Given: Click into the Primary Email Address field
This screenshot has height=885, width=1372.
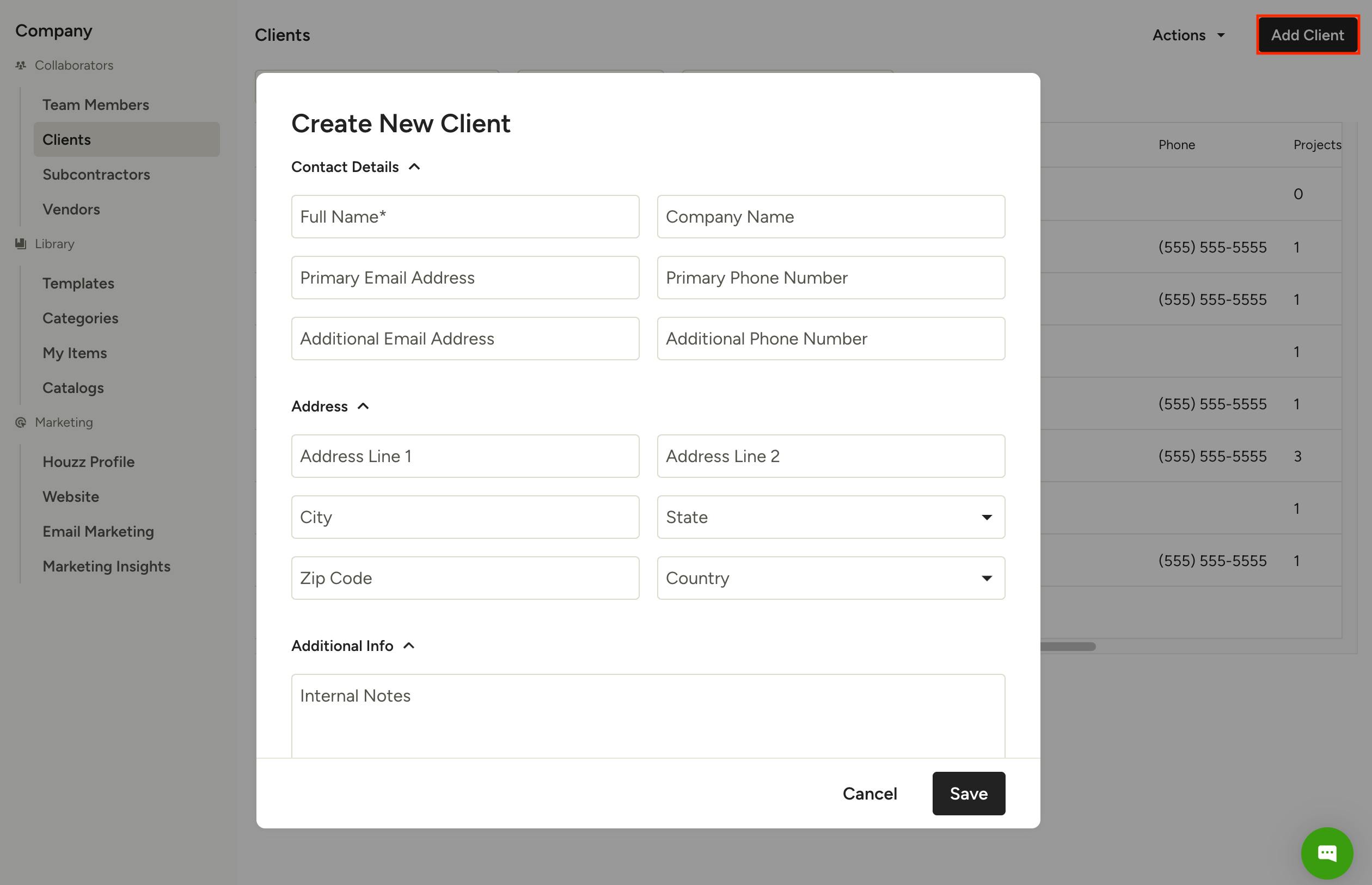Looking at the screenshot, I should [464, 278].
